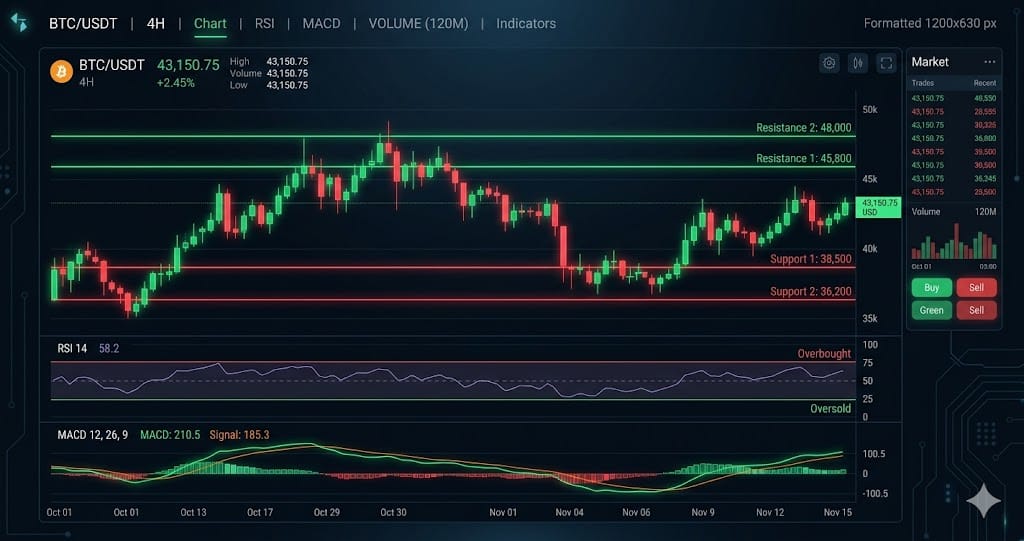The width and height of the screenshot is (1024, 541).
Task: Switch chart type with candlestick icon
Action: [x=857, y=63]
